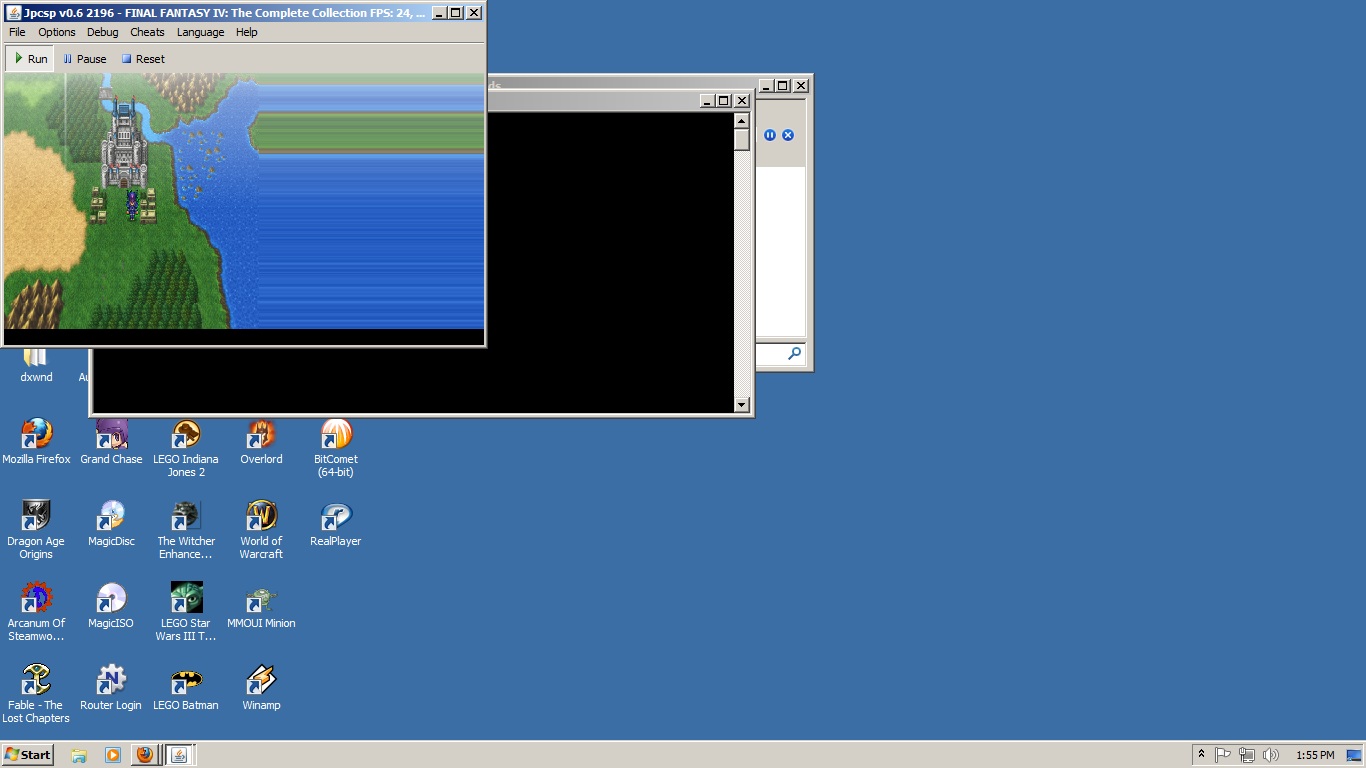Pause the emulator using the Pause button
Viewport: 1366px width, 768px height.
[x=84, y=59]
